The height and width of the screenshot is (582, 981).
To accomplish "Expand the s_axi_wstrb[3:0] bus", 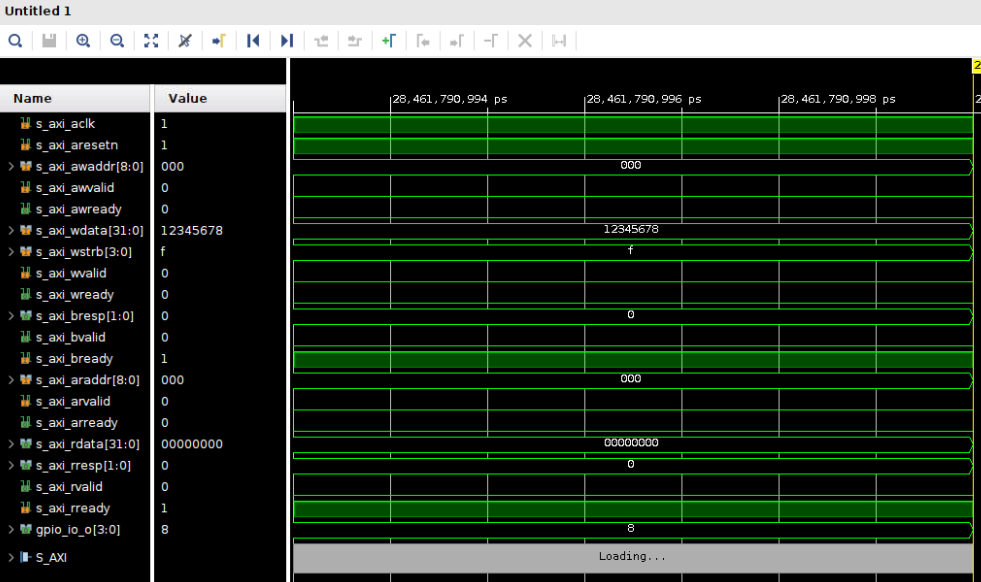I will 11,252.
